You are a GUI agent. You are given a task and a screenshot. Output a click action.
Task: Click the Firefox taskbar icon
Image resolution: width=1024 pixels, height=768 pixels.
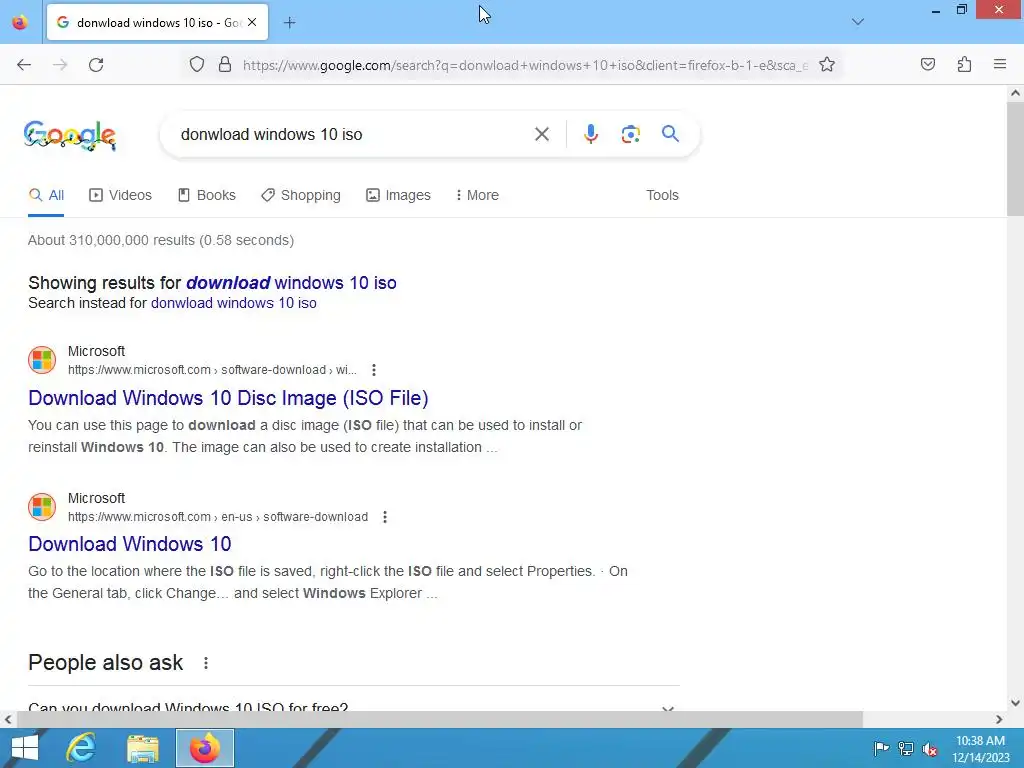coord(204,748)
